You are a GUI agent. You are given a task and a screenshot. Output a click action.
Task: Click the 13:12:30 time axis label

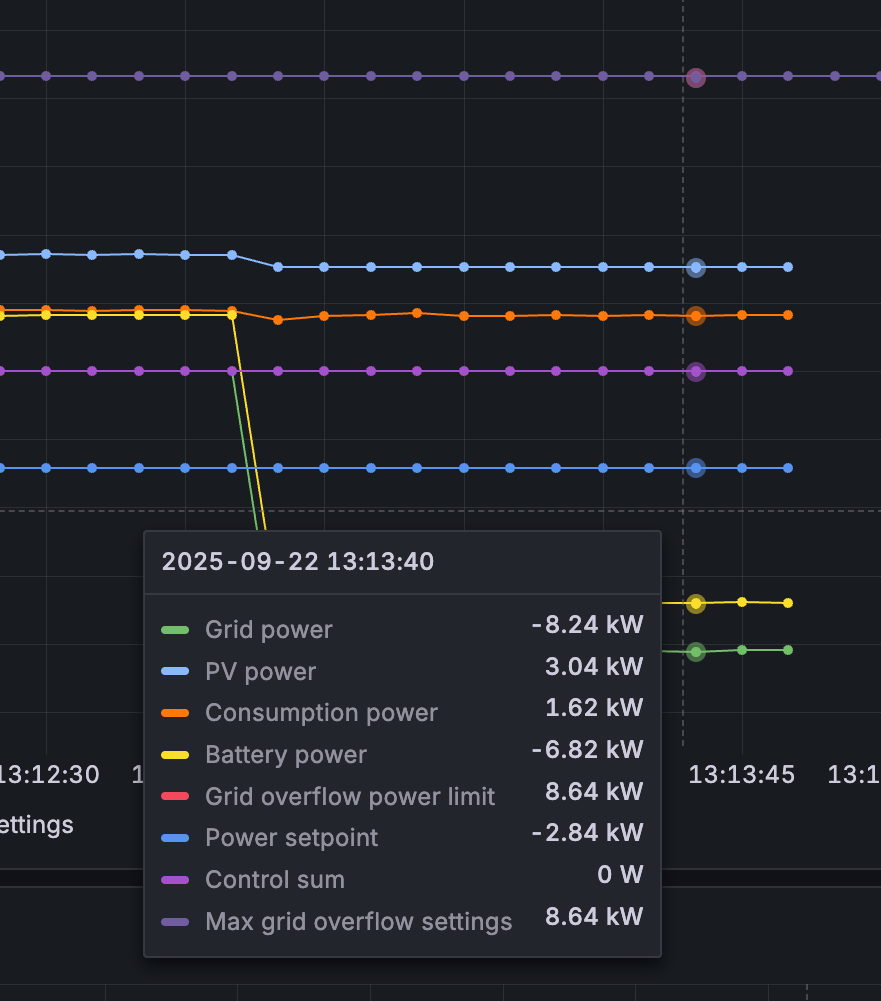[x=48, y=775]
